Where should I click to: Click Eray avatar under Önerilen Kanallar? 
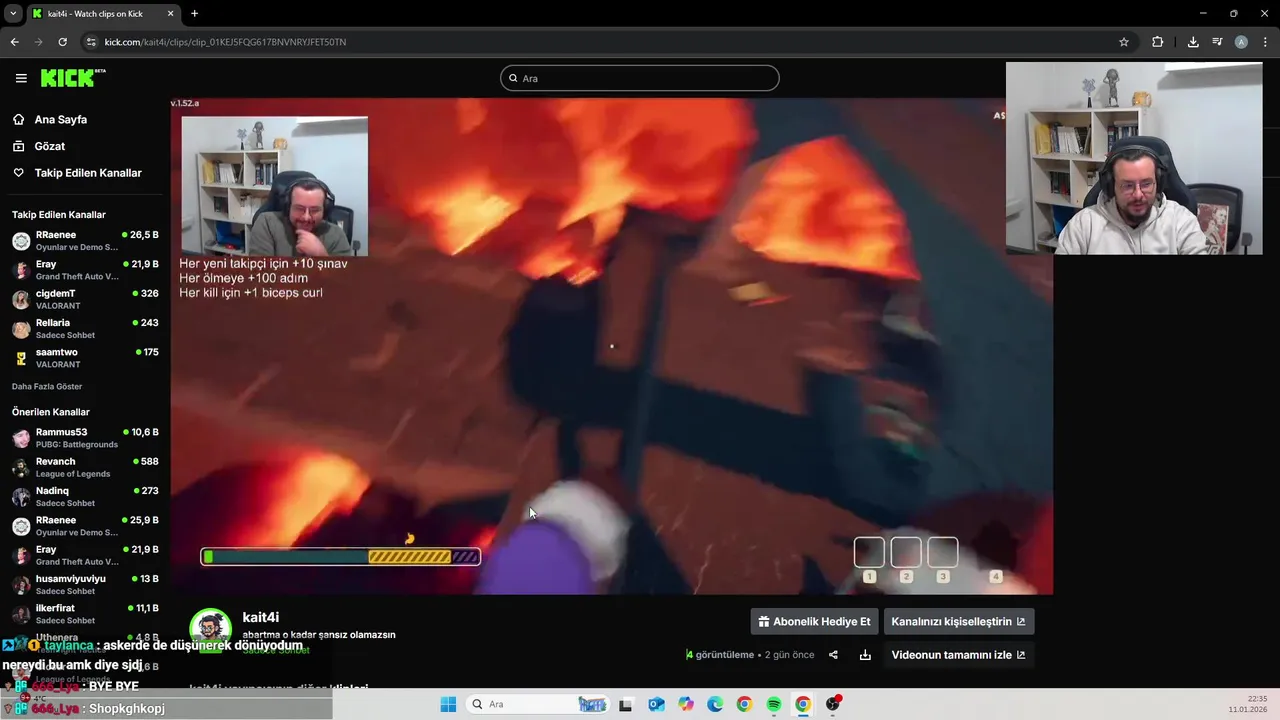coord(21,555)
